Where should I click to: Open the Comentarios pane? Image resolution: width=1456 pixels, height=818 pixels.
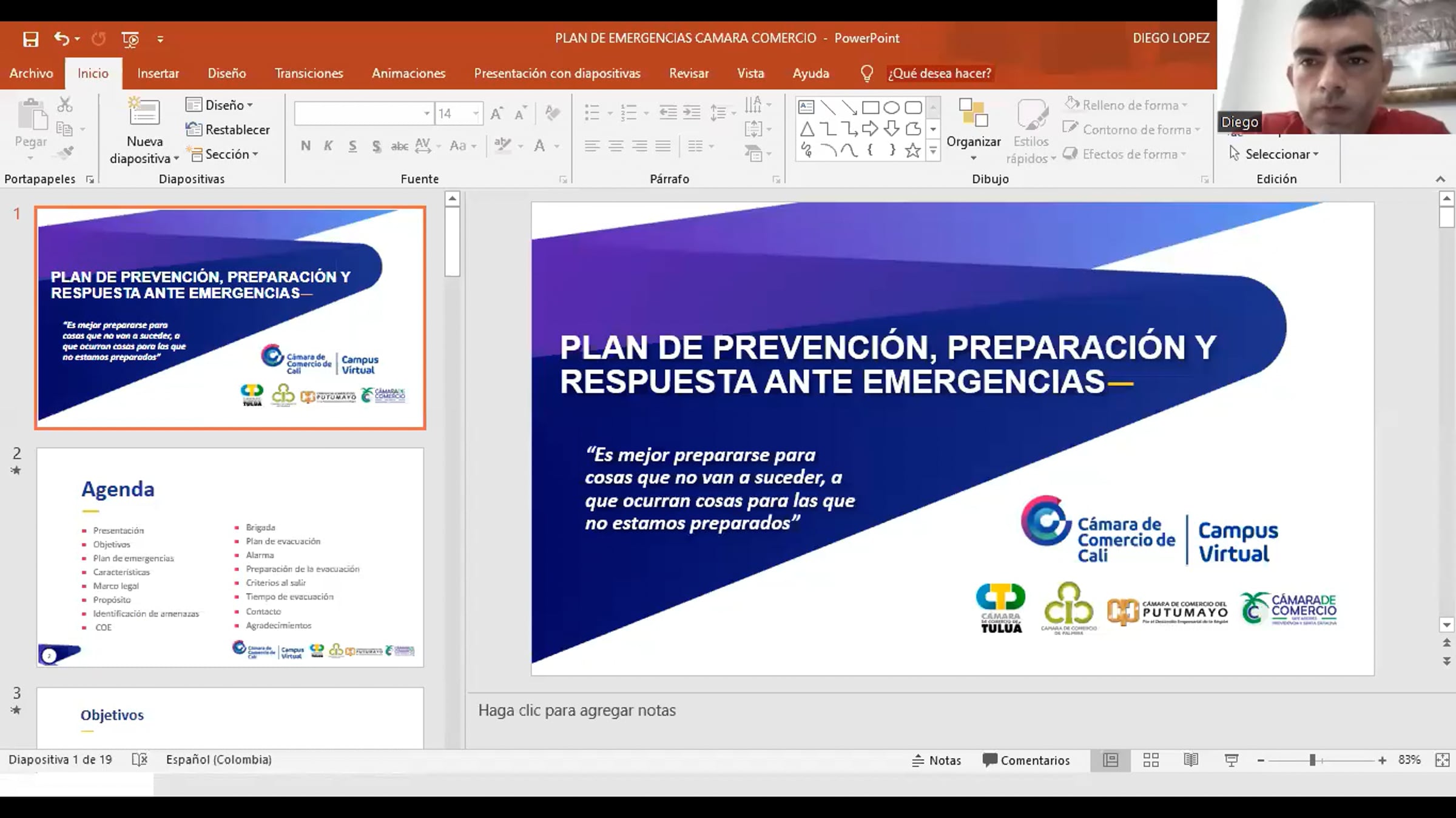click(1026, 760)
